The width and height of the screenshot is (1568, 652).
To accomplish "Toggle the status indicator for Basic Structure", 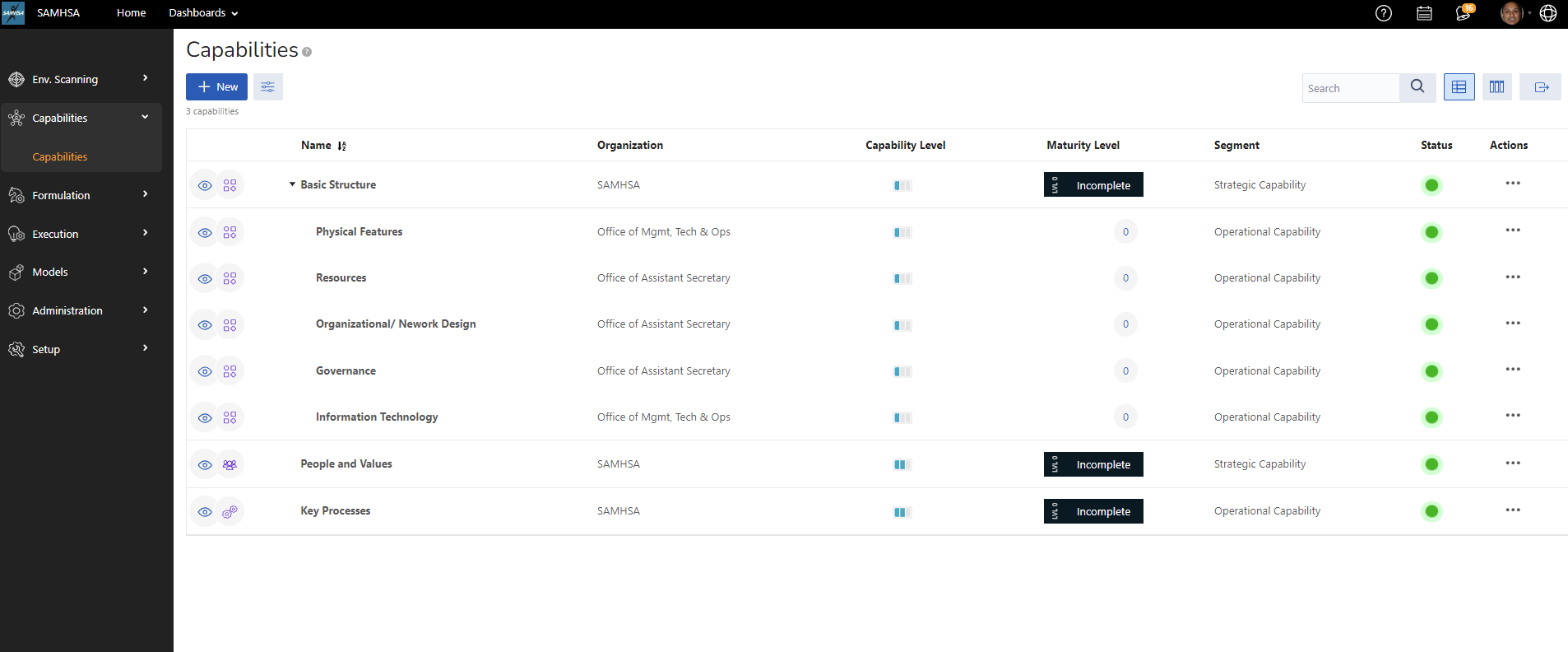I will pos(1431,185).
